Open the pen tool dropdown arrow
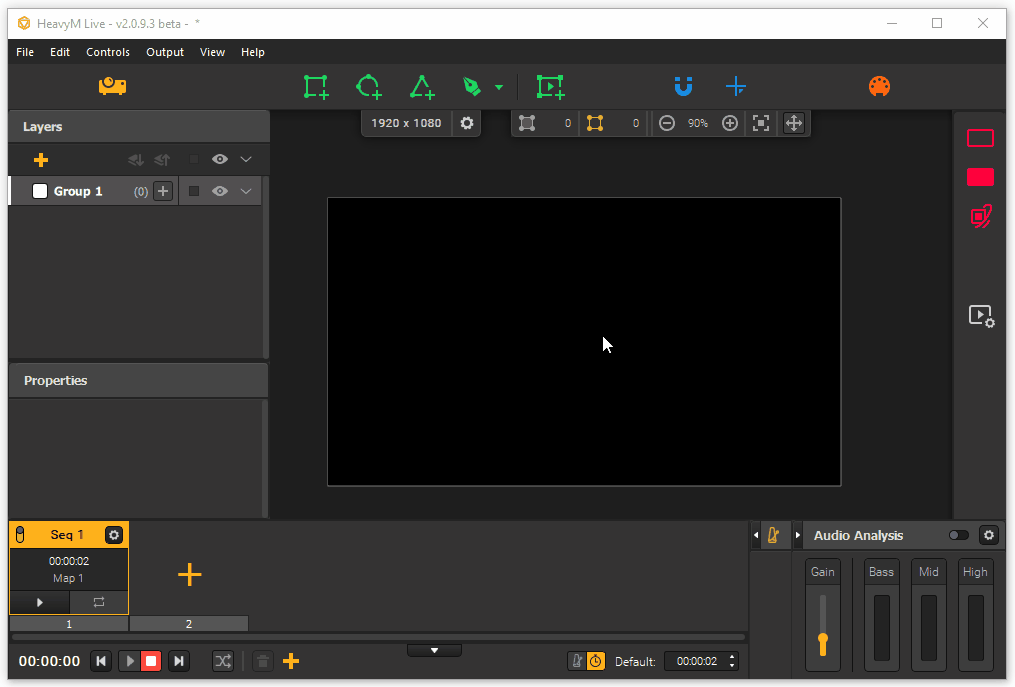Viewport: 1015px width, 687px height. [x=499, y=88]
